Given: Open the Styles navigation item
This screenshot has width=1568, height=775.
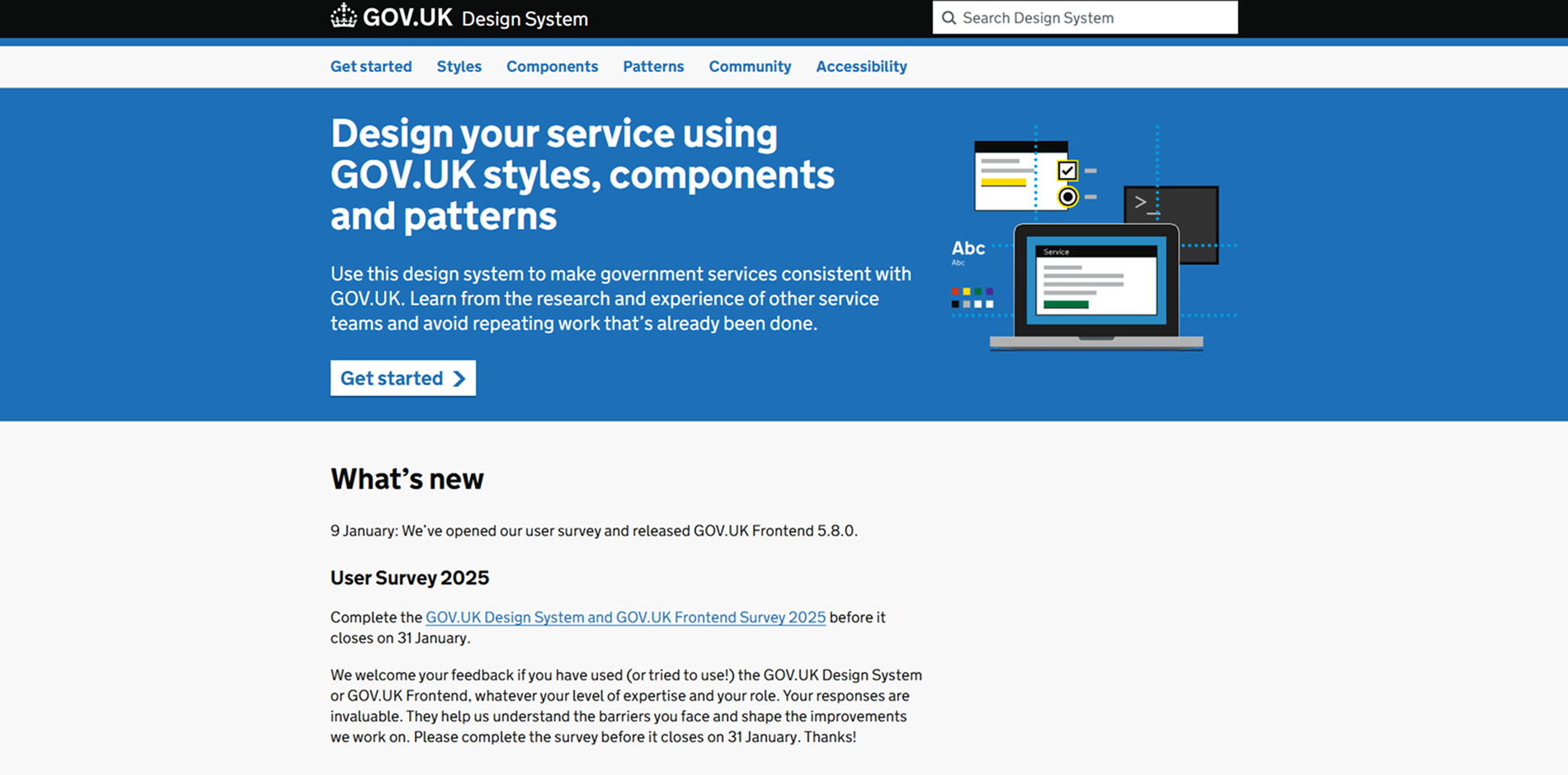Looking at the screenshot, I should [x=459, y=67].
